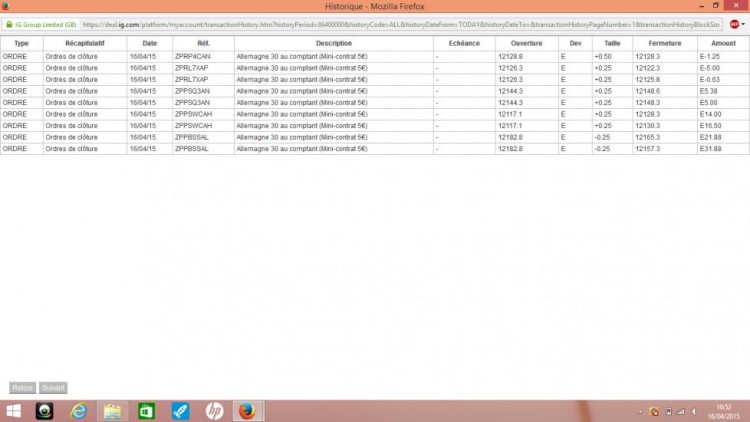Select the ZPRP4CAN order row reference
This screenshot has width=750, height=422.
192,56
